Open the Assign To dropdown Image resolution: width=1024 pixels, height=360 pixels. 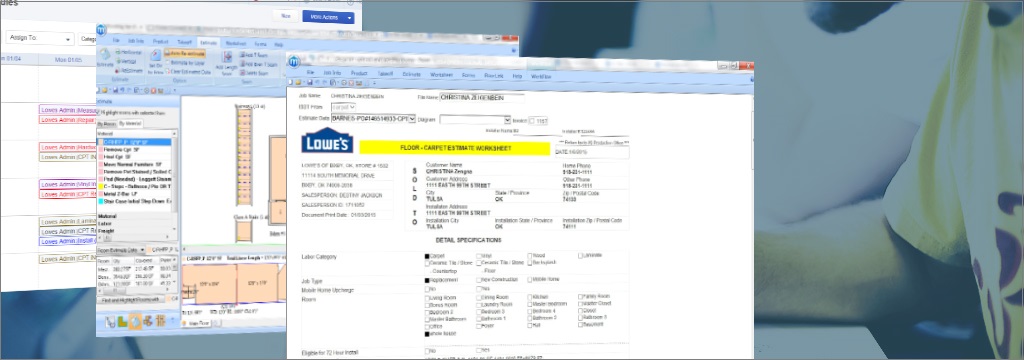point(39,39)
